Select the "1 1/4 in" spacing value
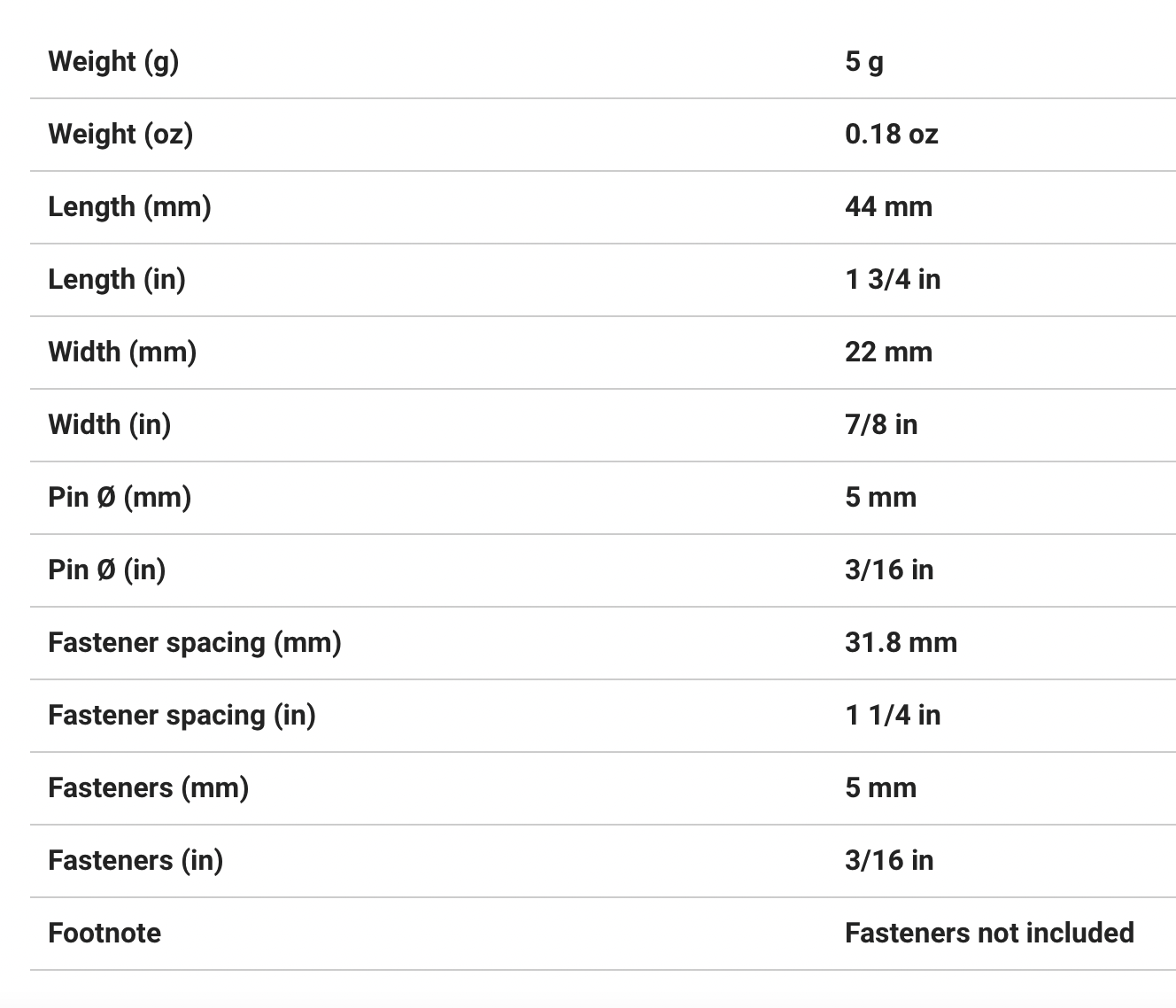 point(892,715)
